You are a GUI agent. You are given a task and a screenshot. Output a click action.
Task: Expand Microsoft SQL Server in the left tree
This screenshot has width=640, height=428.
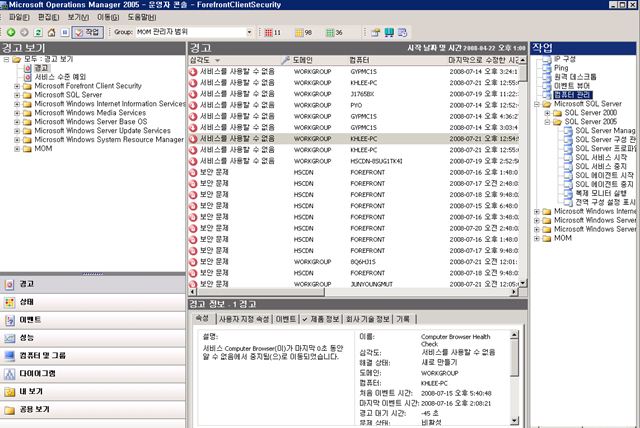pyautogui.click(x=17, y=95)
